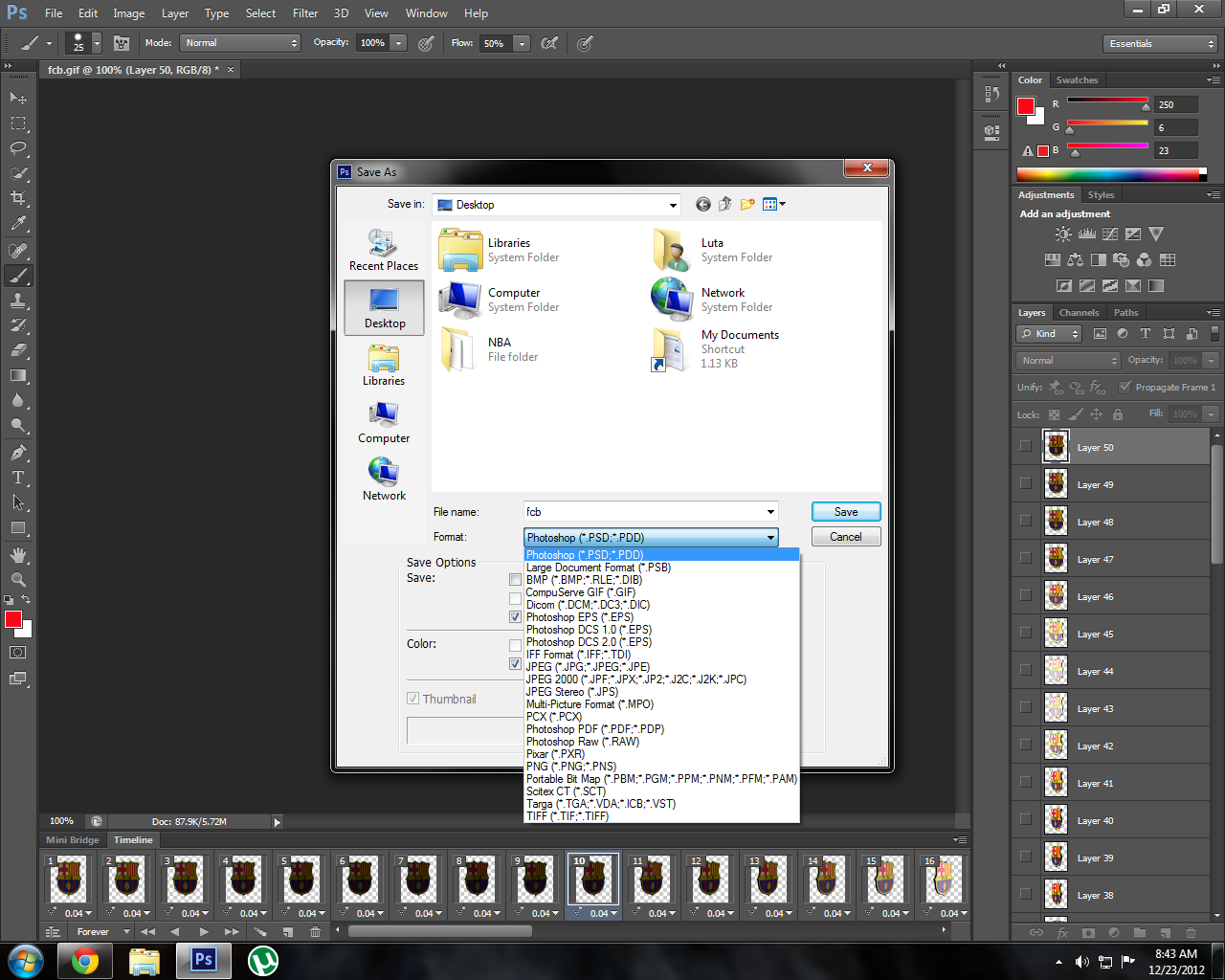
Task: Select the Hand tool
Action: (18, 554)
